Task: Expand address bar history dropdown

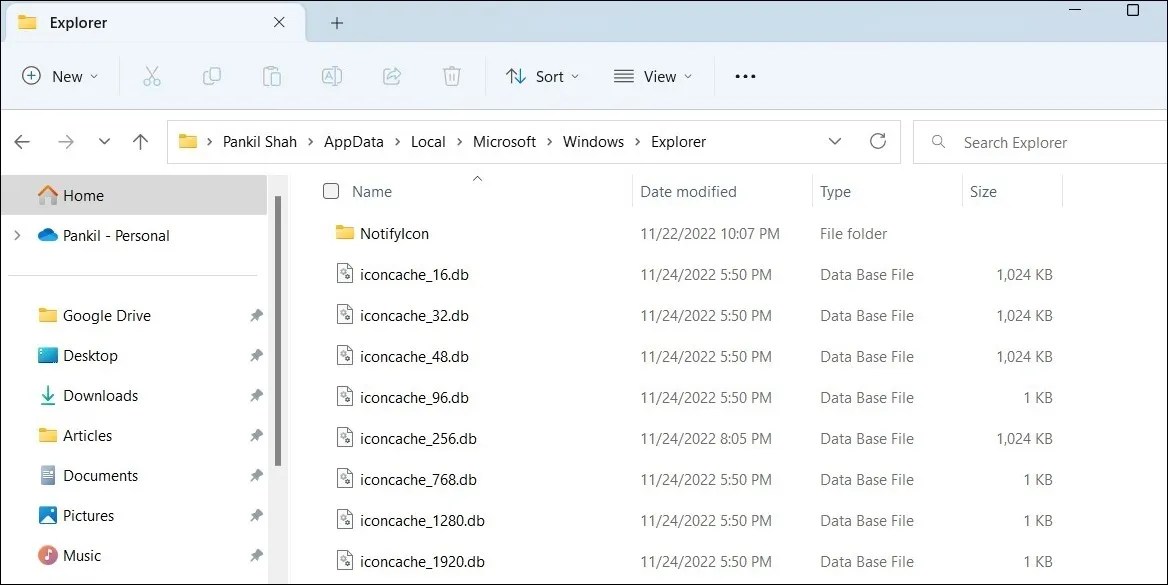Action: point(835,142)
